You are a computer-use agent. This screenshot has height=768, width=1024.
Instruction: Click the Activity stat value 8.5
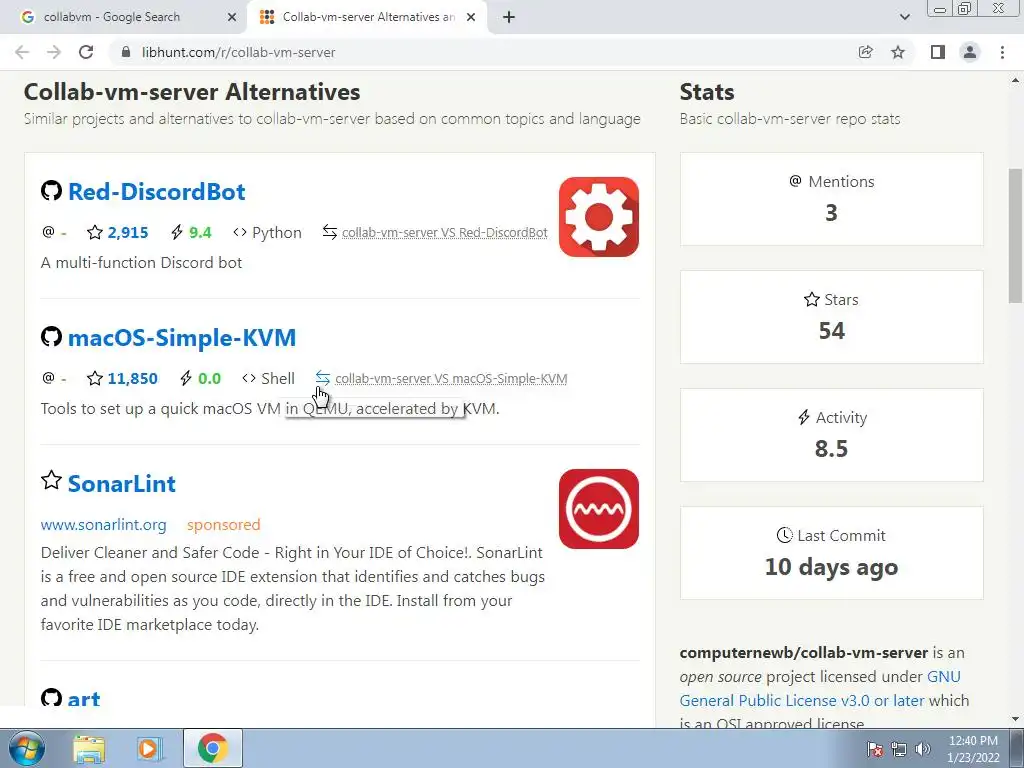[x=831, y=449]
